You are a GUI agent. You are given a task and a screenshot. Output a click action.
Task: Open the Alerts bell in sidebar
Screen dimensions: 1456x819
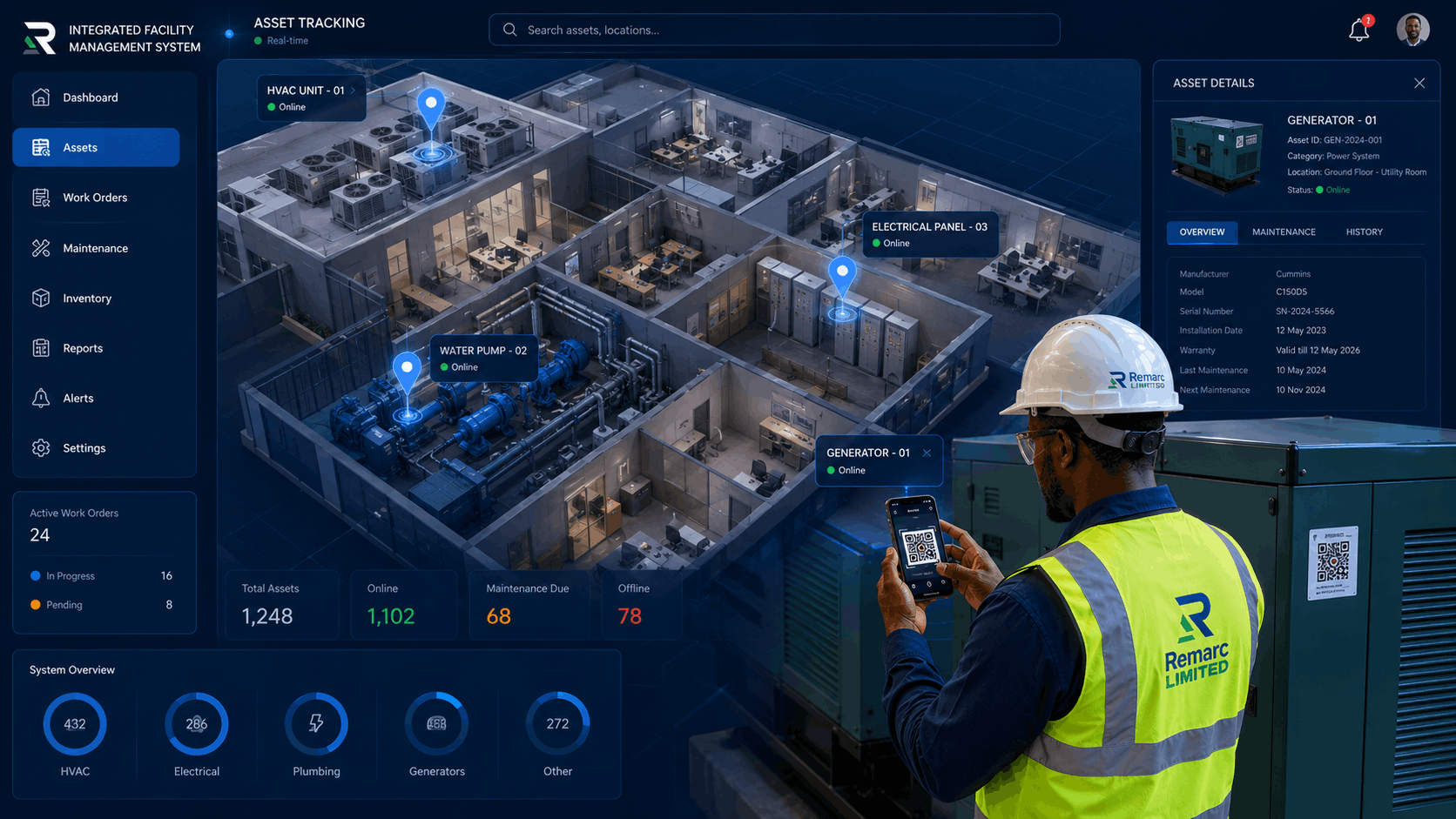[41, 398]
